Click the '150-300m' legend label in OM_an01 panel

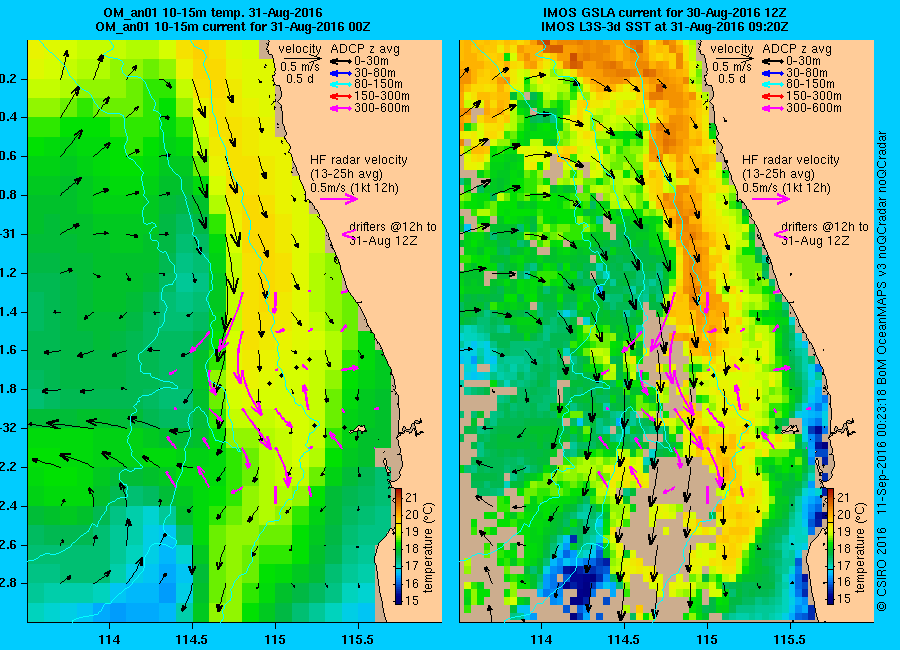[x=382, y=96]
